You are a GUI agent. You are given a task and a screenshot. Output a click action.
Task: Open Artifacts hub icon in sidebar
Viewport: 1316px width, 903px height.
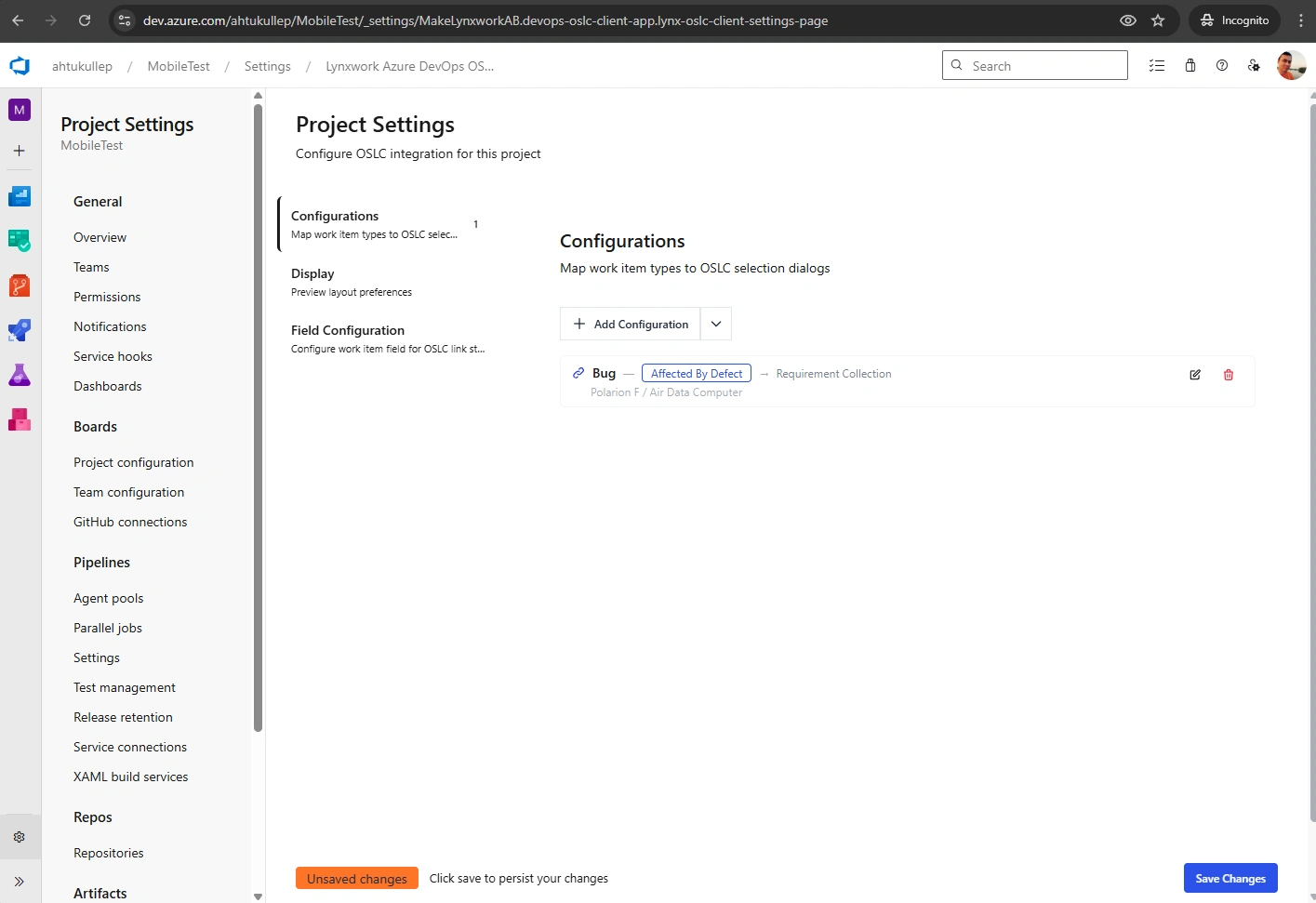pyautogui.click(x=20, y=419)
